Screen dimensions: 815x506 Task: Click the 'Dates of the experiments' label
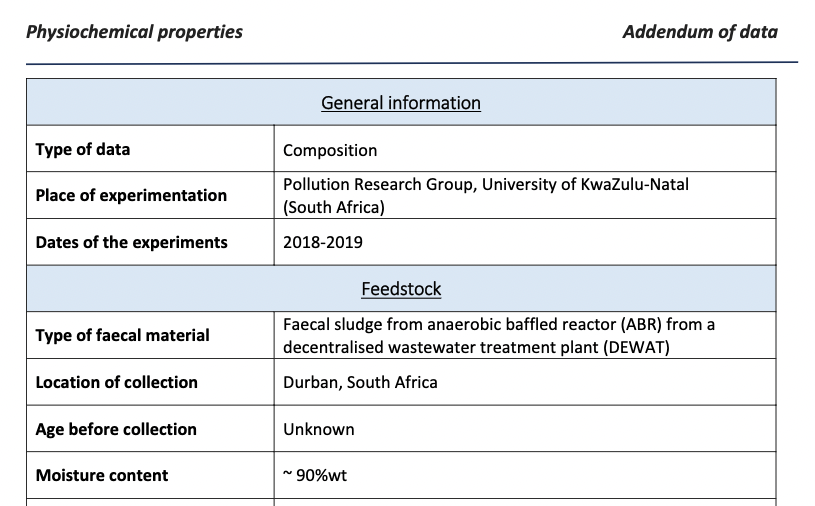(132, 242)
